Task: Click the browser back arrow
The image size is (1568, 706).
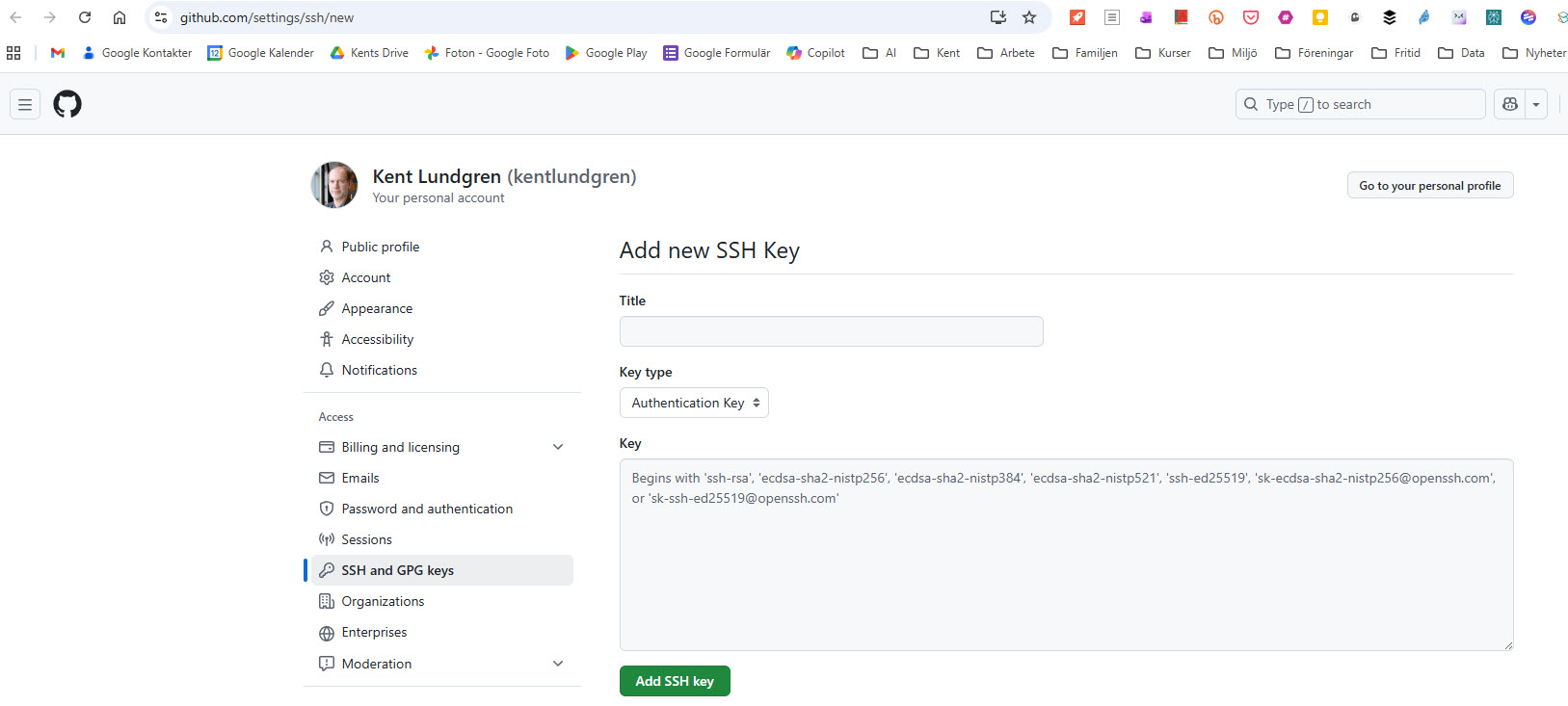Action: tap(16, 17)
